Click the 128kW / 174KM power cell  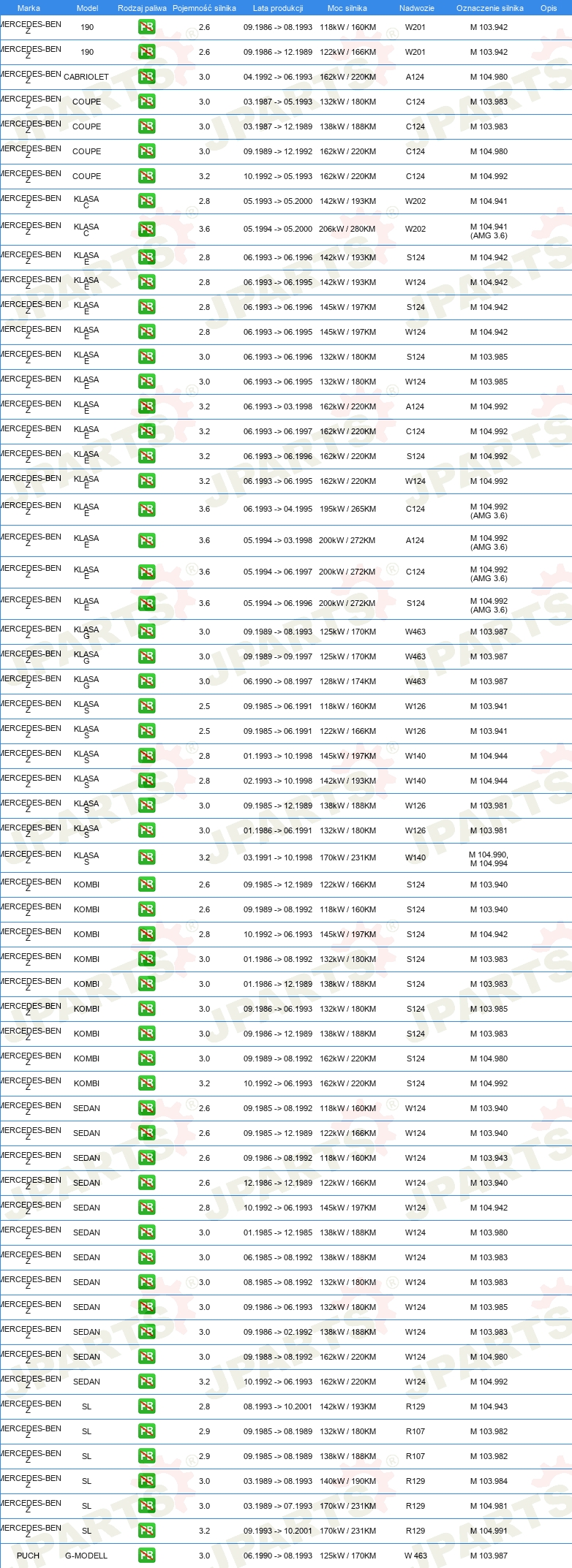click(347, 681)
